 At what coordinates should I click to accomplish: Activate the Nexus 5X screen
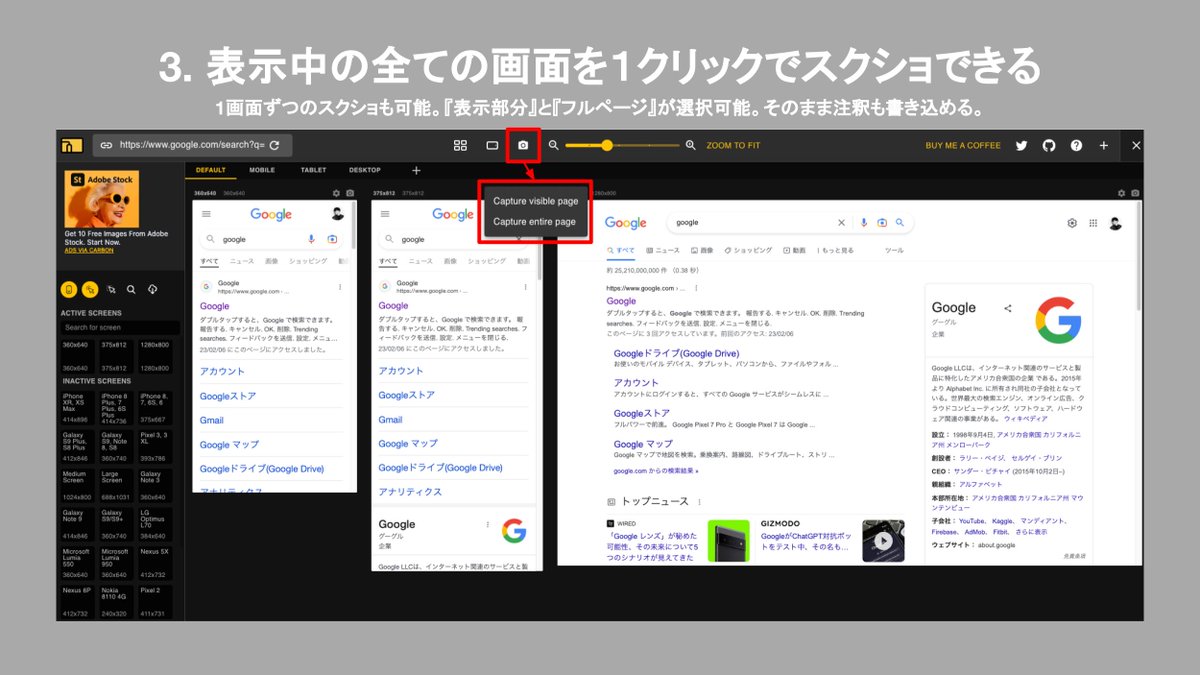(155, 563)
